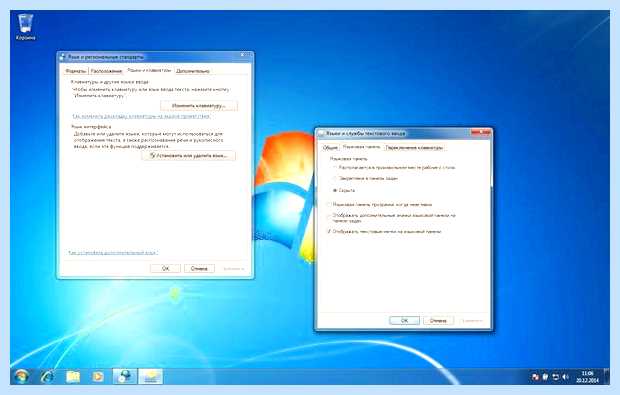Click the Show Desktop strip at taskbar end

pos(606,376)
